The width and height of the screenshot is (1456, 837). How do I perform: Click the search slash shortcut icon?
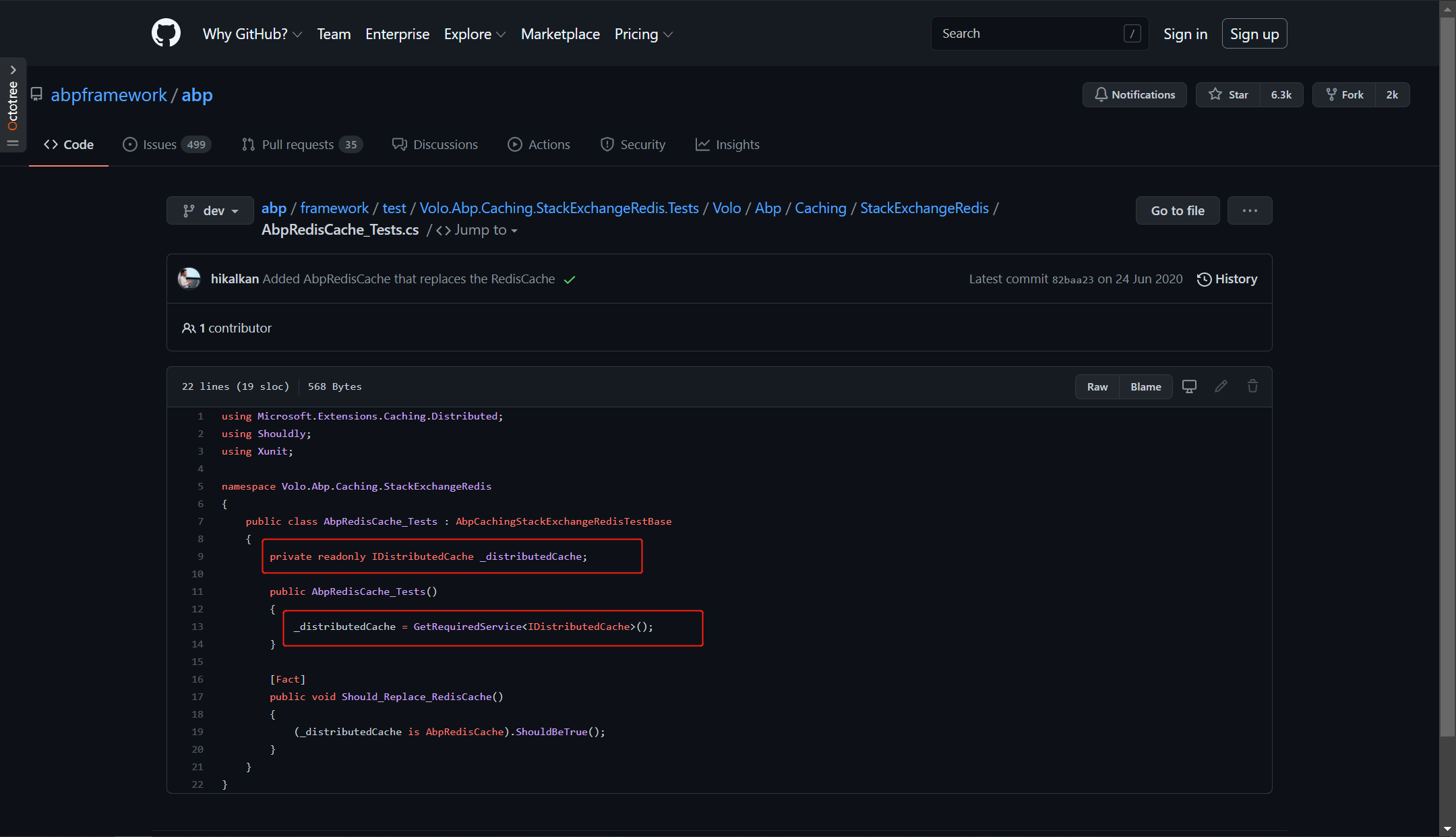pos(1132,34)
